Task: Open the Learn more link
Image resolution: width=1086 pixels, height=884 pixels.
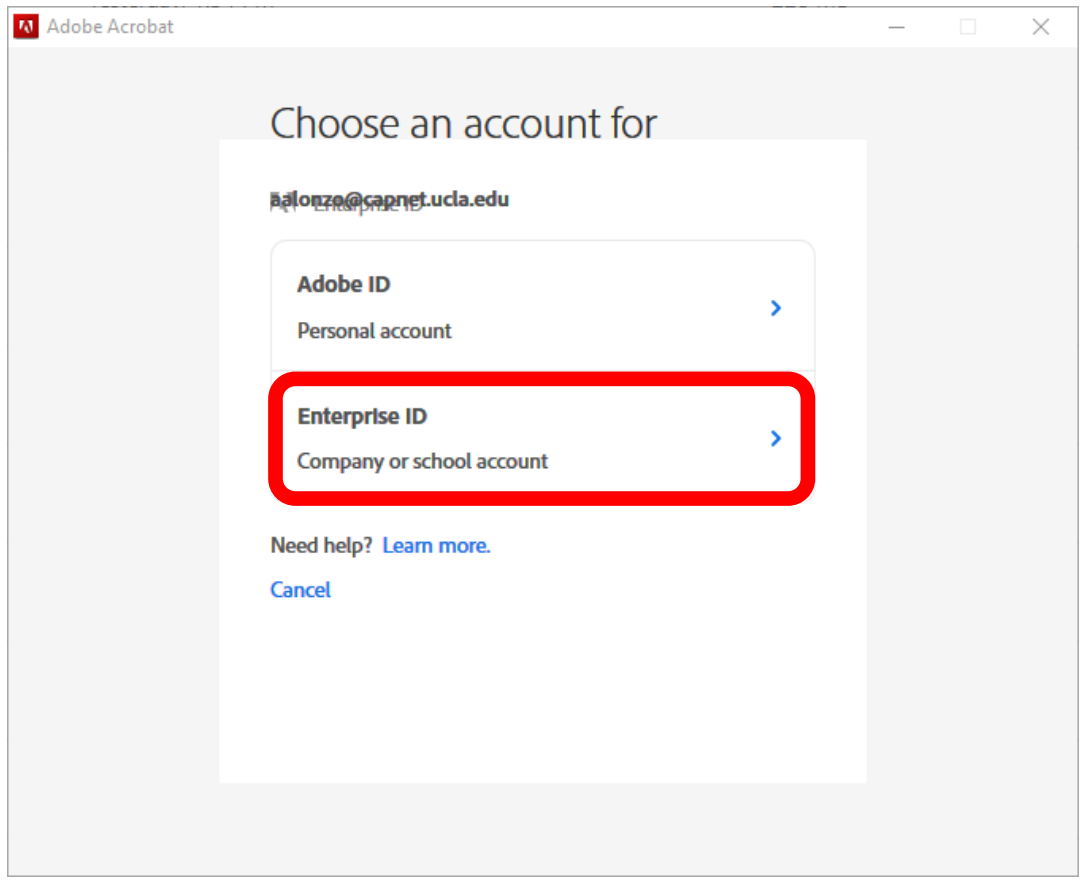Action: pyautogui.click(x=436, y=545)
